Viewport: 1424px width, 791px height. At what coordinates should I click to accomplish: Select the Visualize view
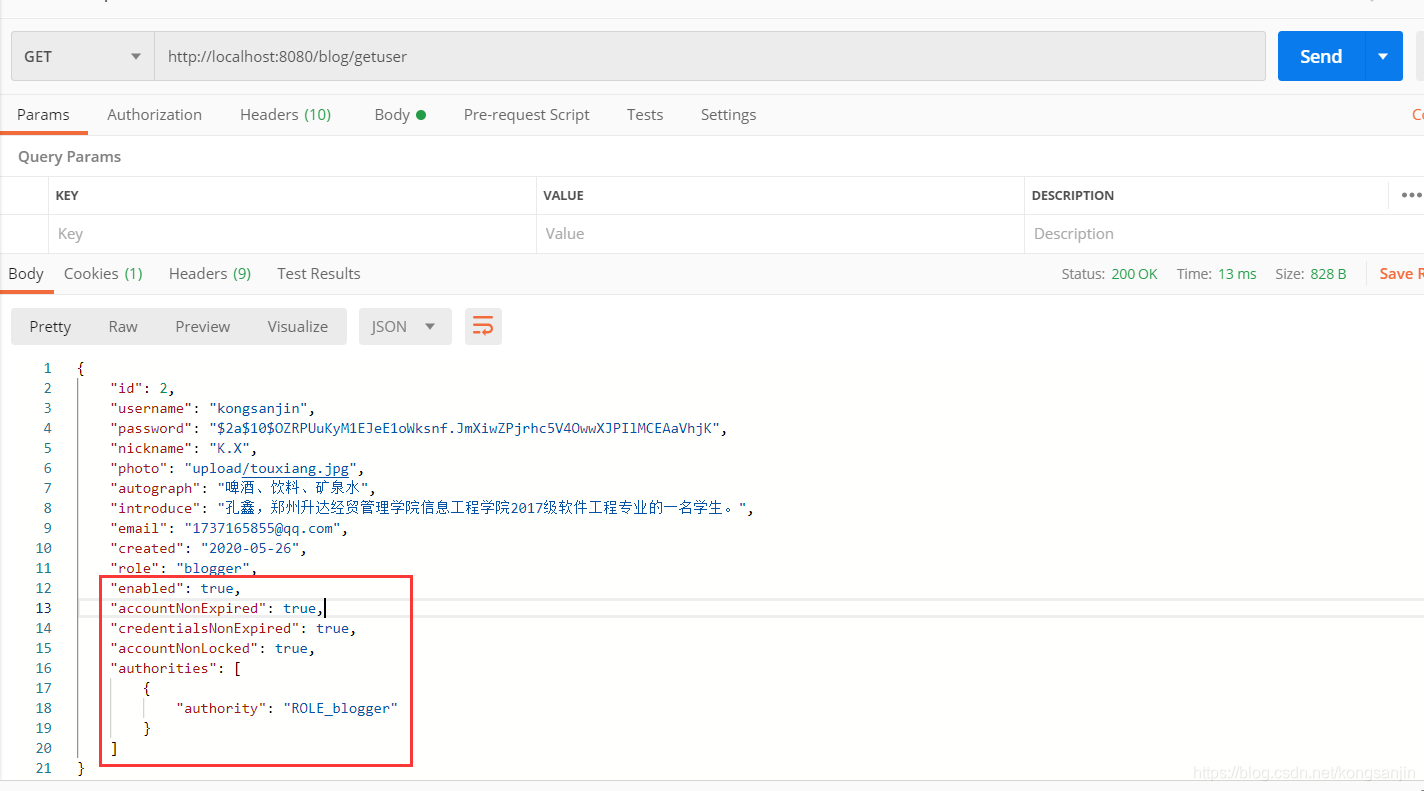point(298,327)
